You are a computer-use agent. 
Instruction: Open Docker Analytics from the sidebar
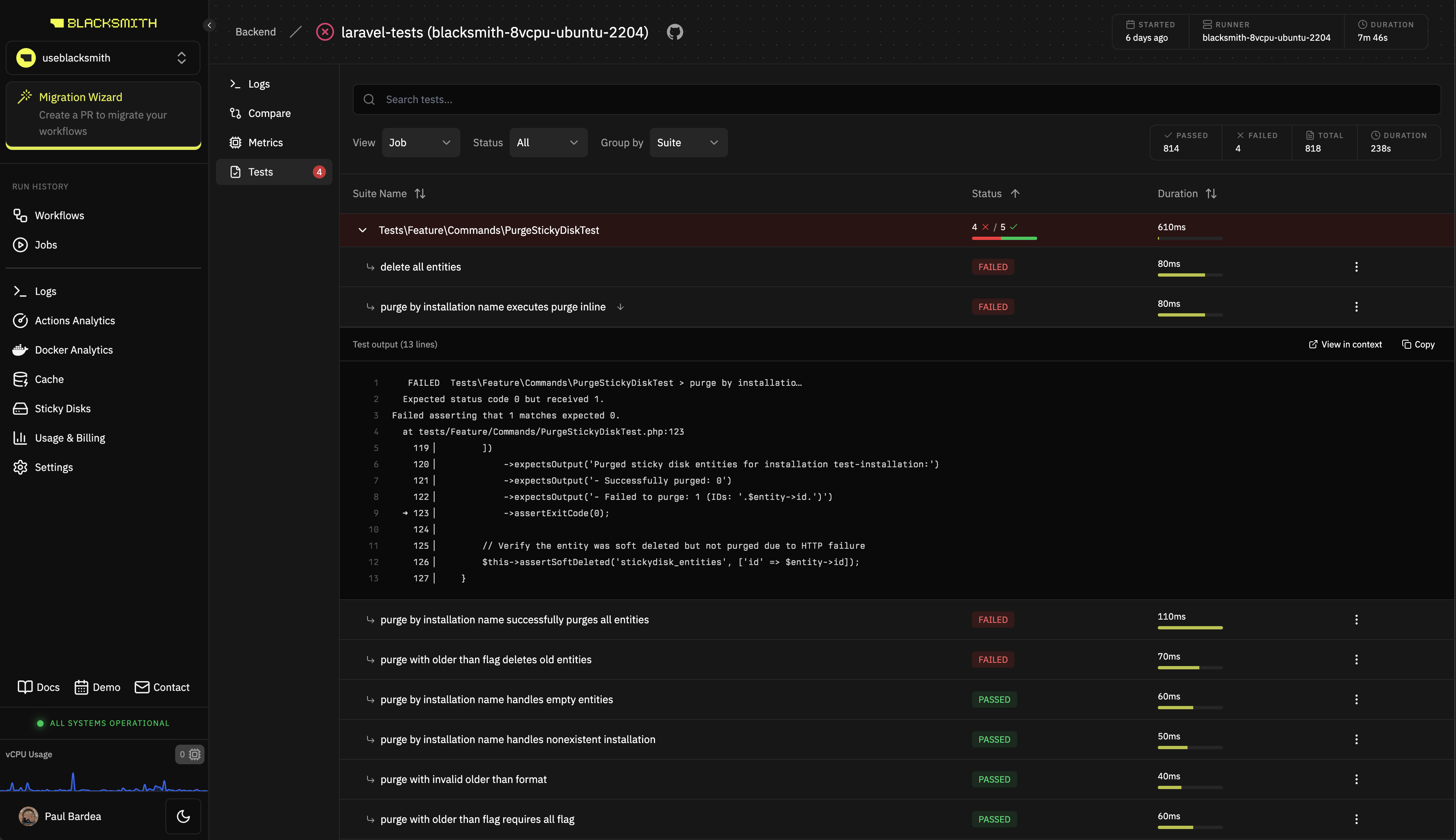point(73,350)
